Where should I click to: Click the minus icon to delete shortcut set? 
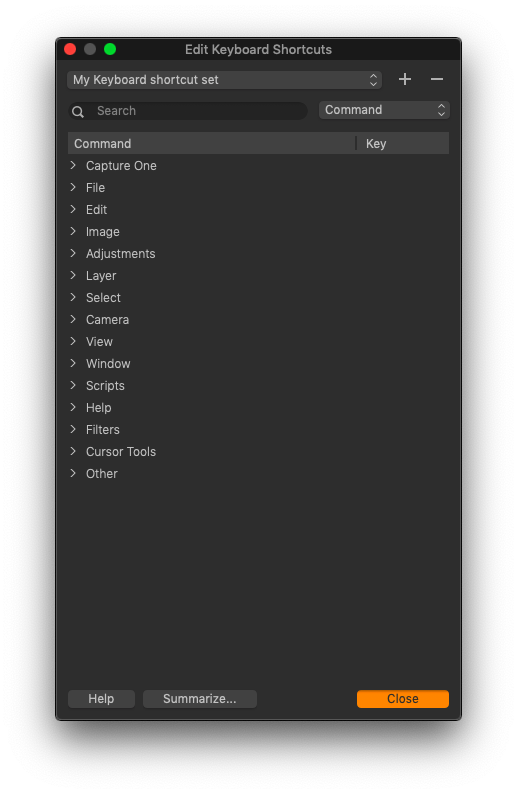pyautogui.click(x=436, y=80)
